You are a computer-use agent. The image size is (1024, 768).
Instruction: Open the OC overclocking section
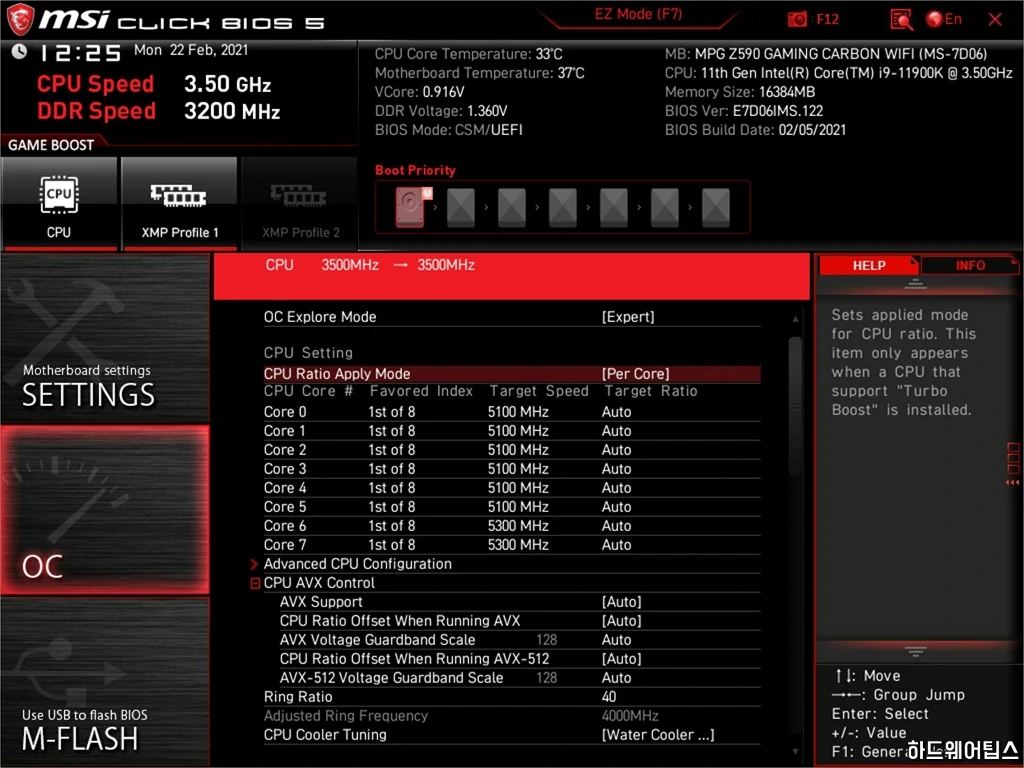pos(105,510)
